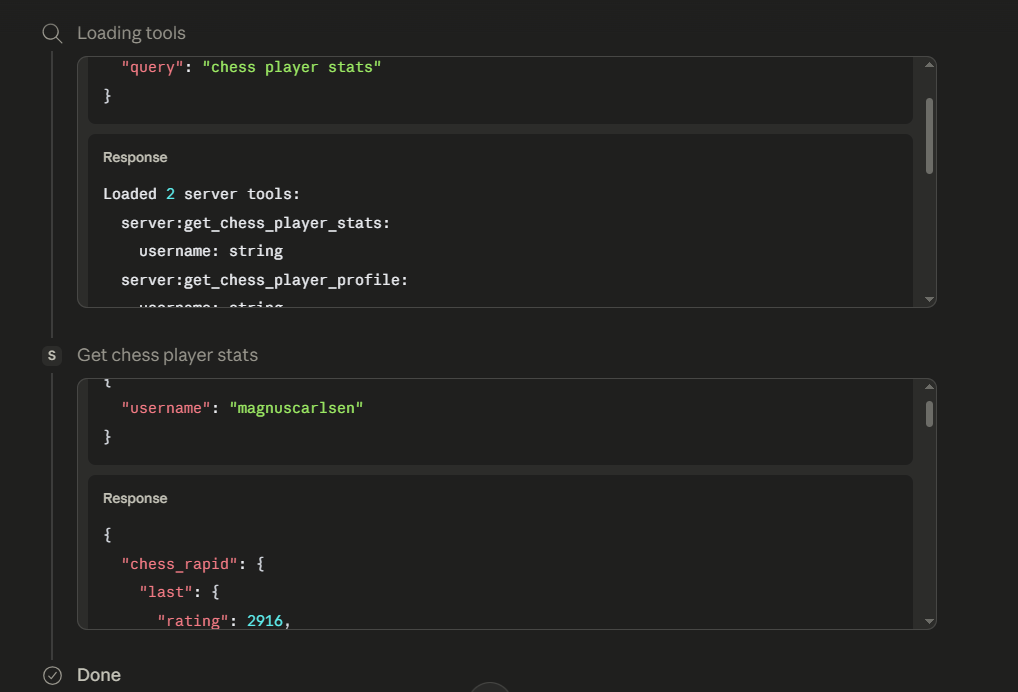Click the "last" key
This screenshot has width=1018, height=692.
pyautogui.click(x=166, y=592)
